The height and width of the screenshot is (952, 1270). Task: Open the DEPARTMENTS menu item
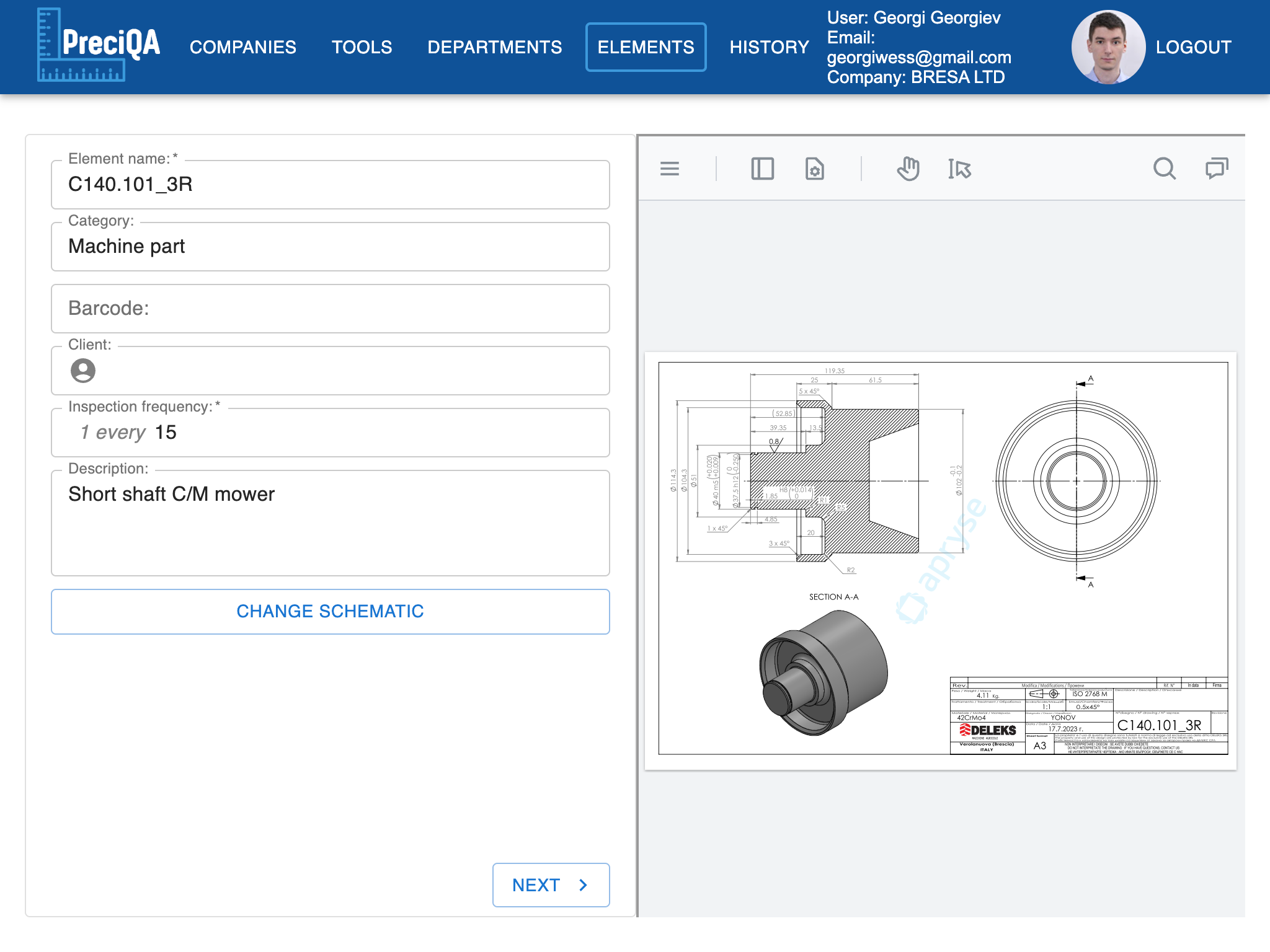[494, 46]
